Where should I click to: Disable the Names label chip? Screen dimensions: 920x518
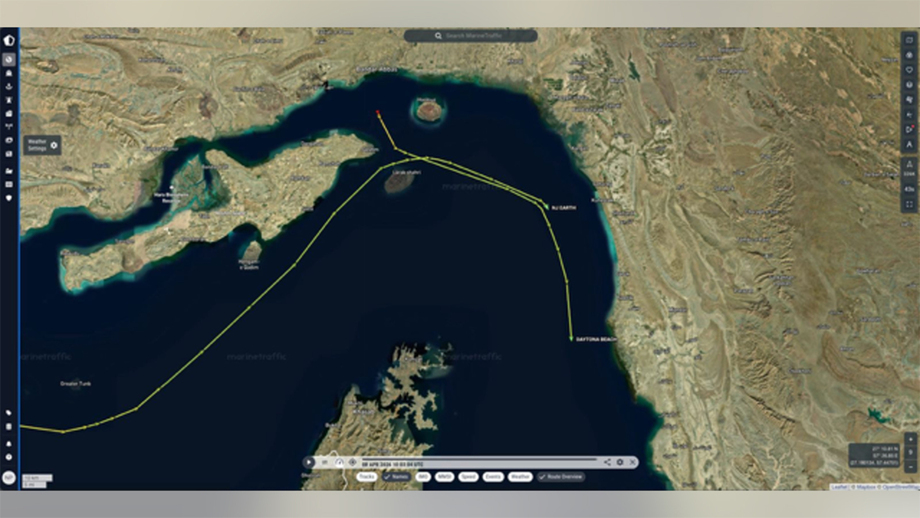[x=396, y=477]
